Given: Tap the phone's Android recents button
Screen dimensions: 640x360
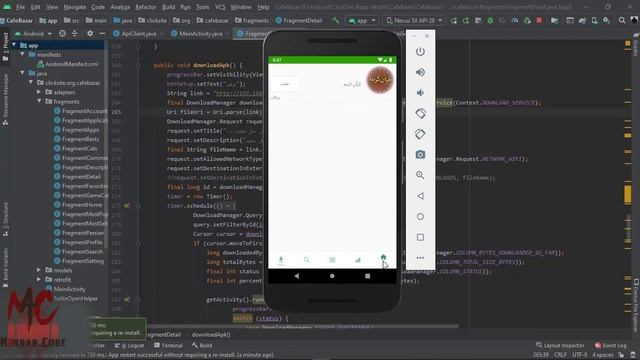Looking at the screenshot, I should click(x=367, y=276).
